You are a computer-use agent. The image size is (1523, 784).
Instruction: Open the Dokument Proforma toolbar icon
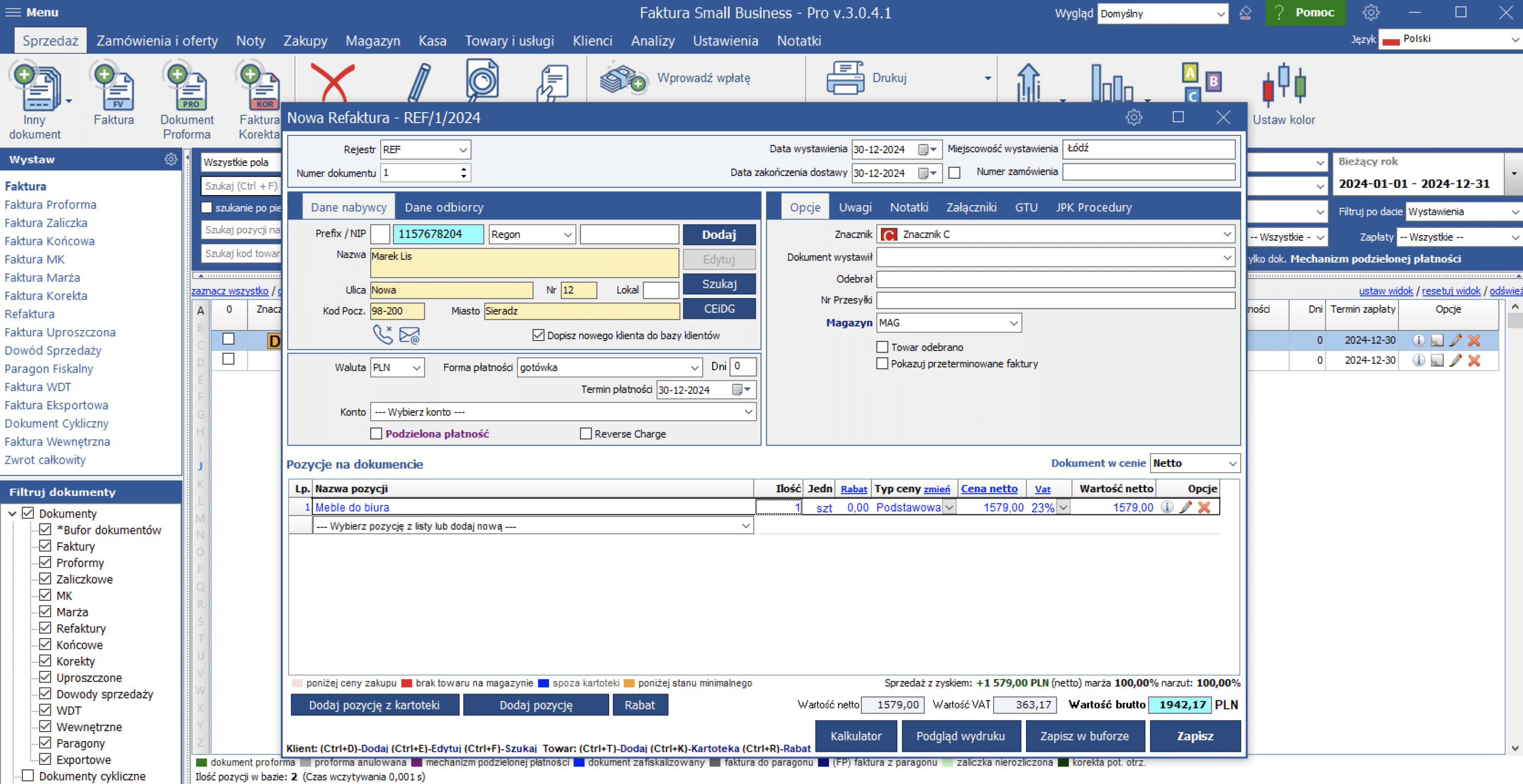click(x=187, y=86)
